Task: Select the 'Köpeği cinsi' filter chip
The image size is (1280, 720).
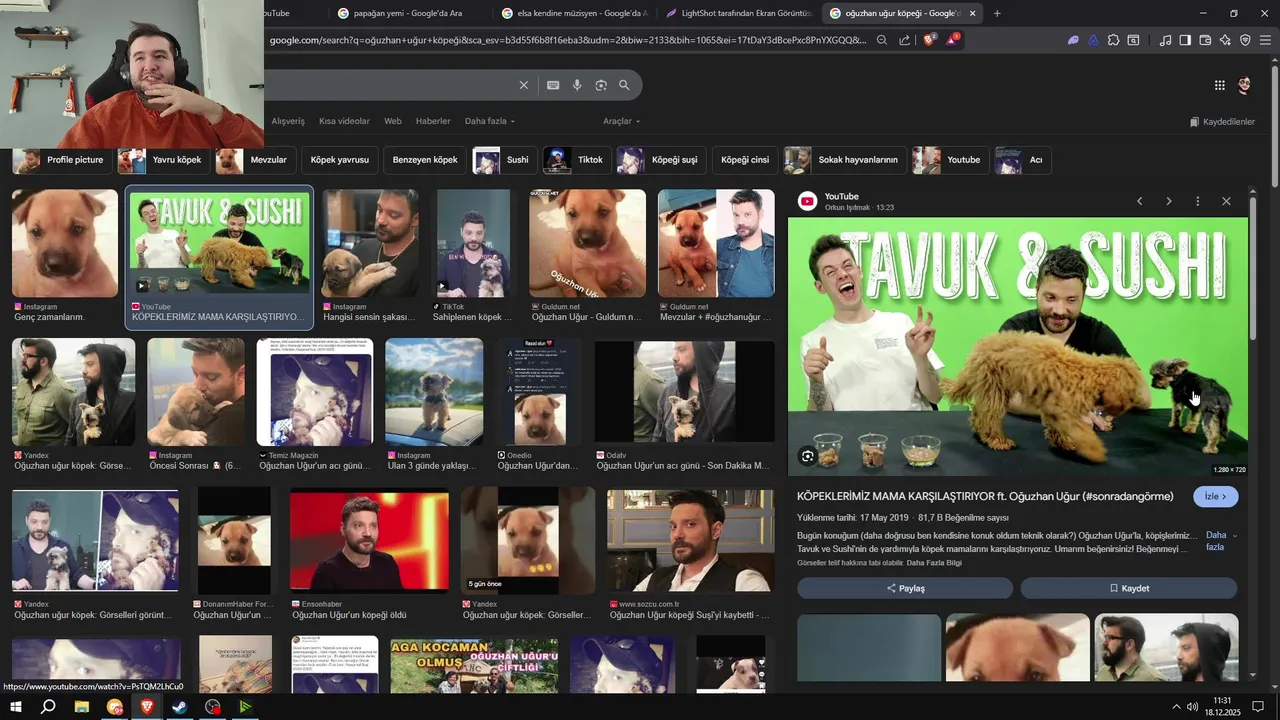Action: 745,160
